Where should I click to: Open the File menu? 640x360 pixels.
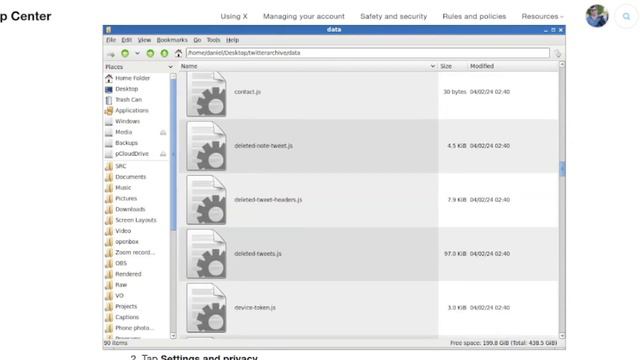[111, 40]
